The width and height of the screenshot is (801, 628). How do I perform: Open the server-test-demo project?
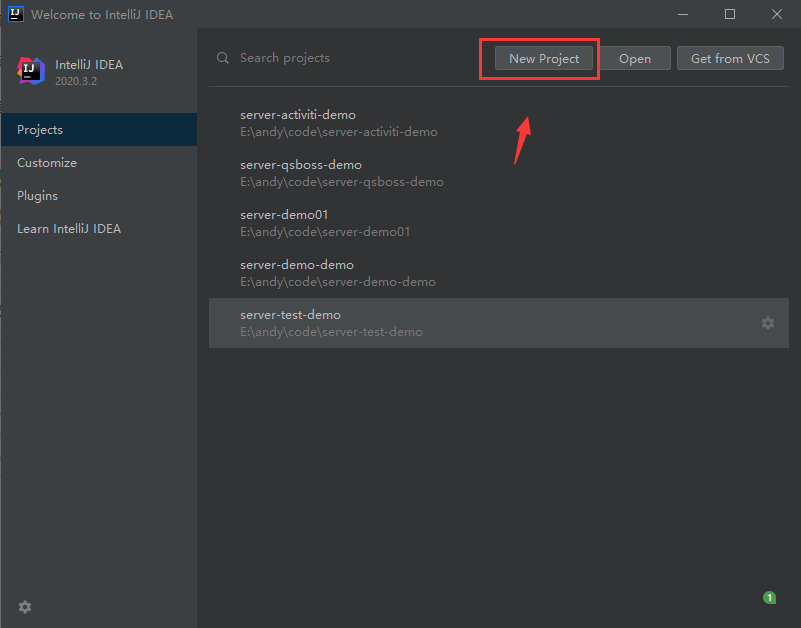point(499,323)
